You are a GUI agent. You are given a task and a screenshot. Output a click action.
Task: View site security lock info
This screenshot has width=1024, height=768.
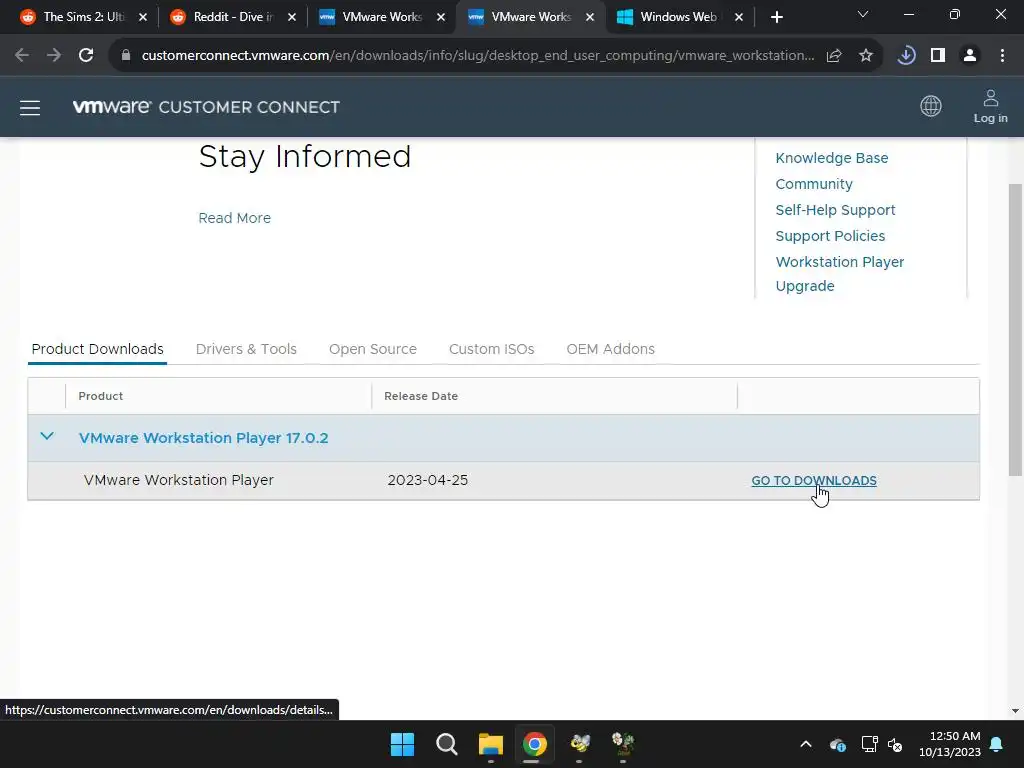(126, 56)
